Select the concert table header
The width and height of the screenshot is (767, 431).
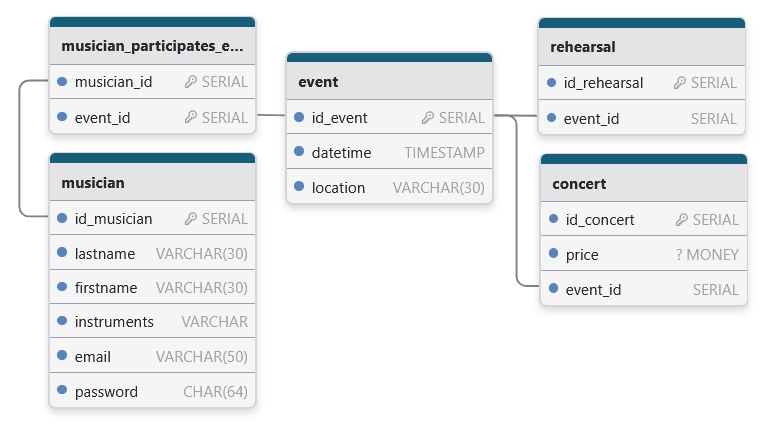643,184
